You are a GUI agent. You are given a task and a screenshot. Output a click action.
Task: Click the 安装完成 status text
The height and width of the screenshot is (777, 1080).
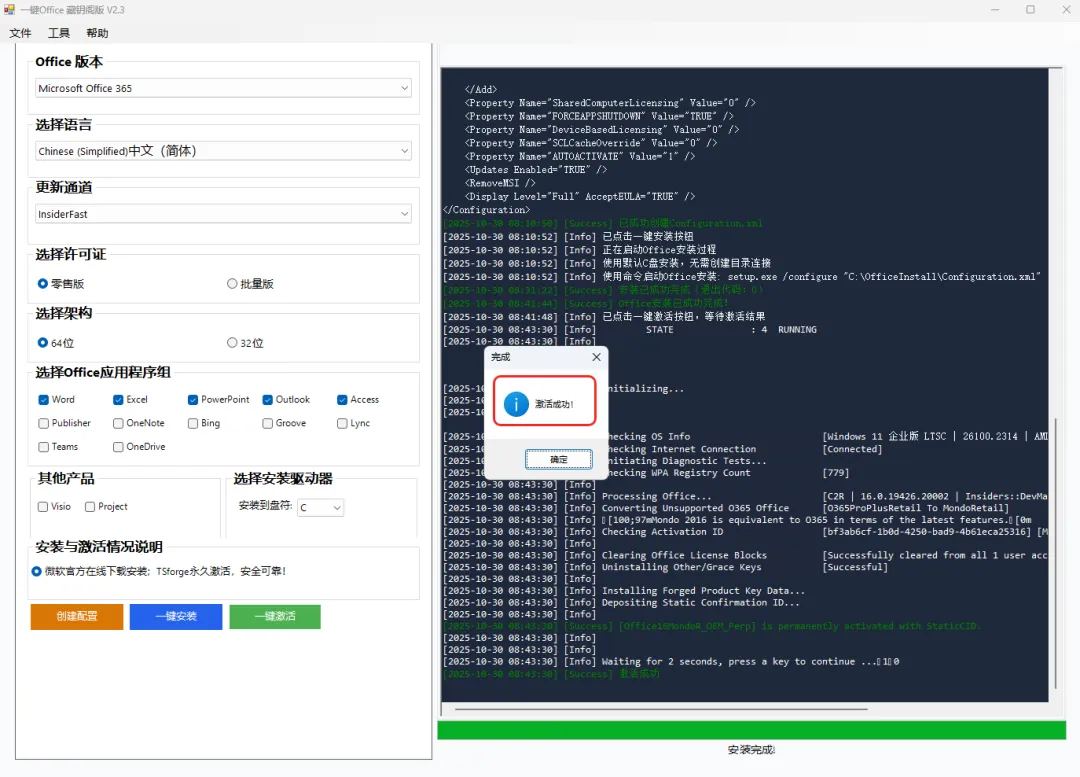tap(751, 750)
